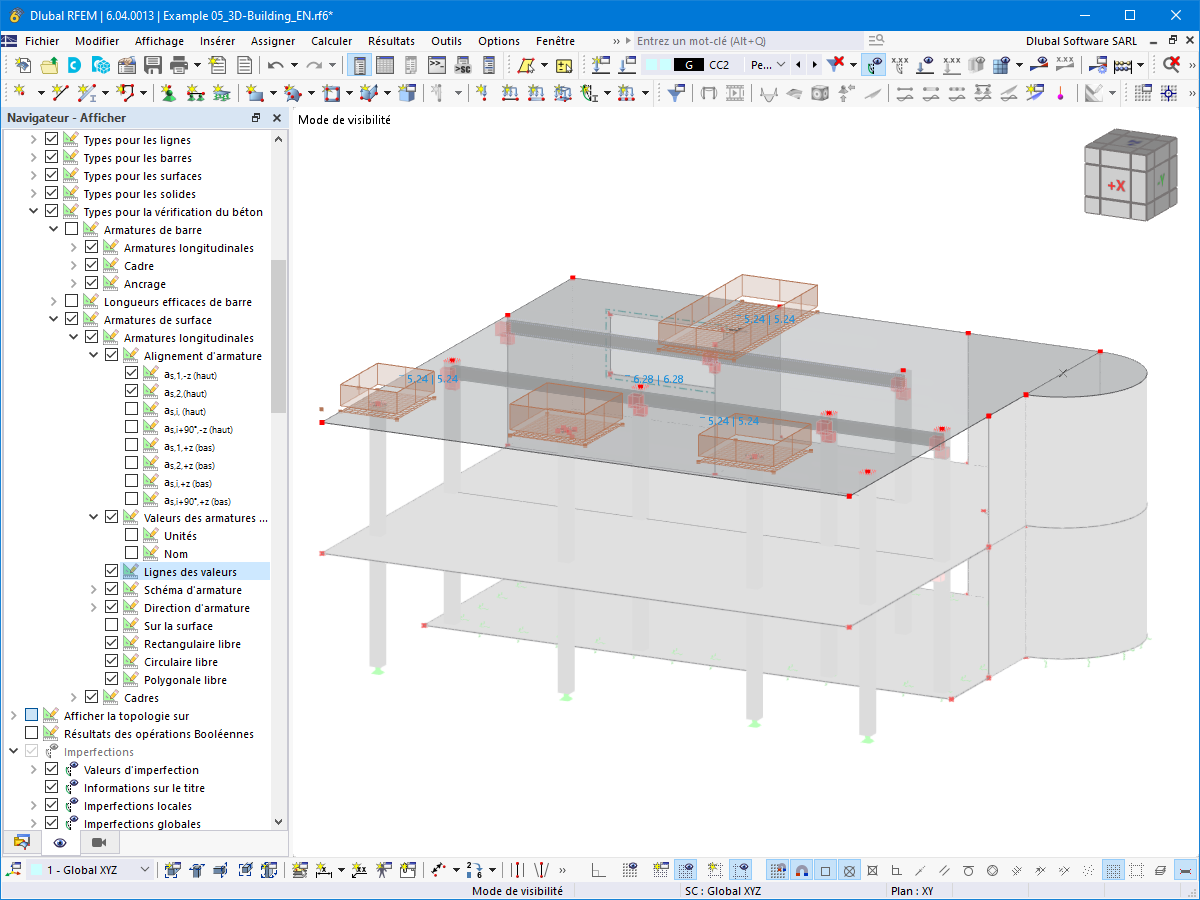Click the magnifier with red X icon
Viewport: 1200px width, 900px height.
[1171, 65]
